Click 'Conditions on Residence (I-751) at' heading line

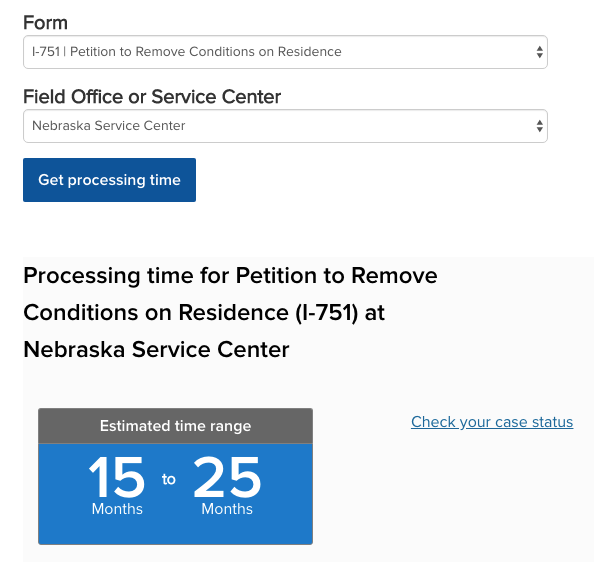pyautogui.click(x=204, y=313)
